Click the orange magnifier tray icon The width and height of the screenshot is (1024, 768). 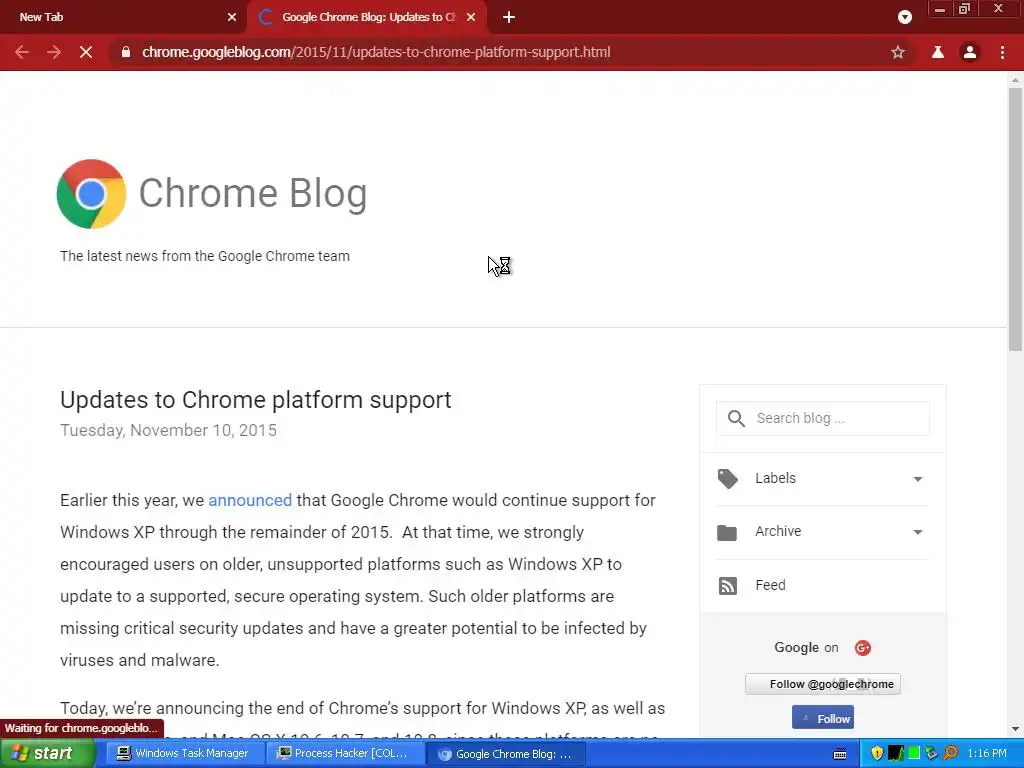coord(950,754)
